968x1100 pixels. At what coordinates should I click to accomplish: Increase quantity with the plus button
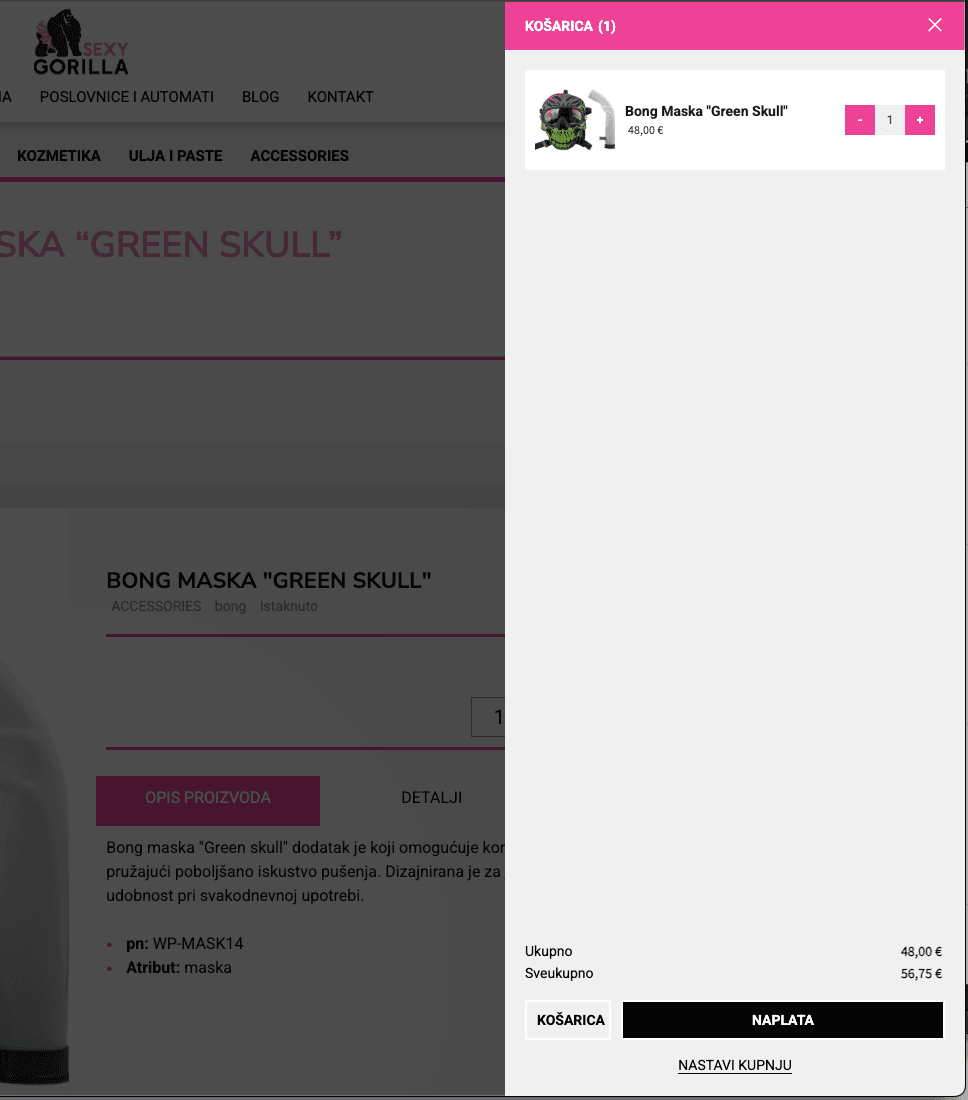pyautogui.click(x=920, y=120)
